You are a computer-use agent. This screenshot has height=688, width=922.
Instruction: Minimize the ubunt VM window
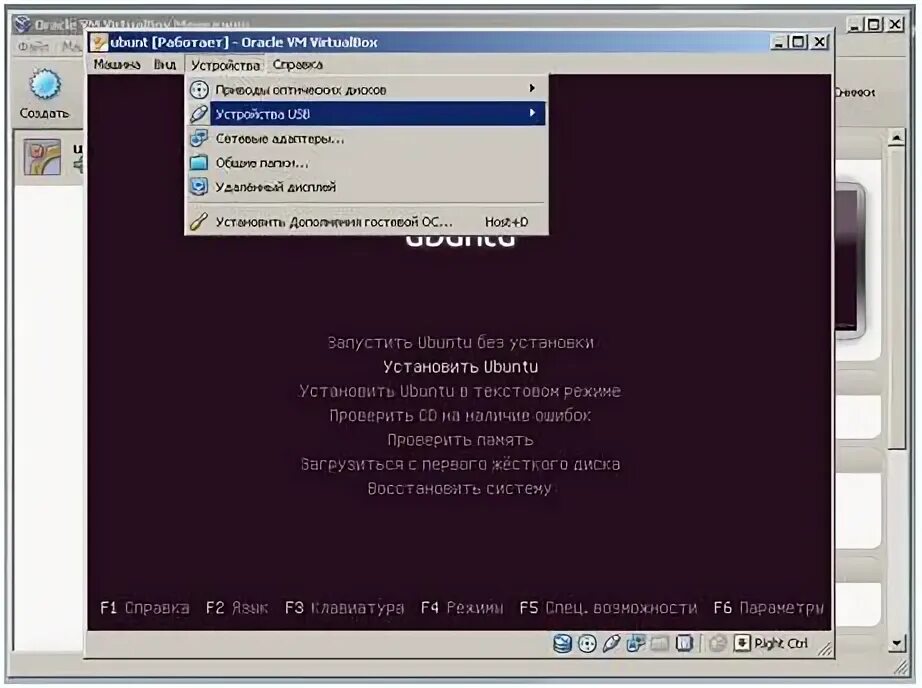pos(779,42)
